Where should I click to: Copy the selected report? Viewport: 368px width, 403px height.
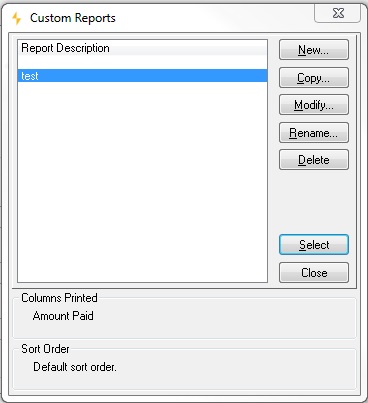click(x=314, y=78)
